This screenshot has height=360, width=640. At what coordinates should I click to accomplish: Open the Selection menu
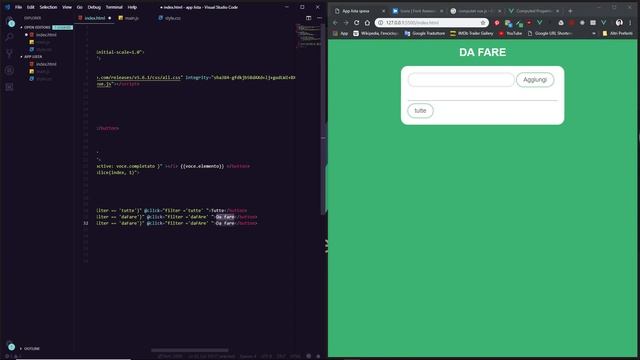(x=48, y=7)
